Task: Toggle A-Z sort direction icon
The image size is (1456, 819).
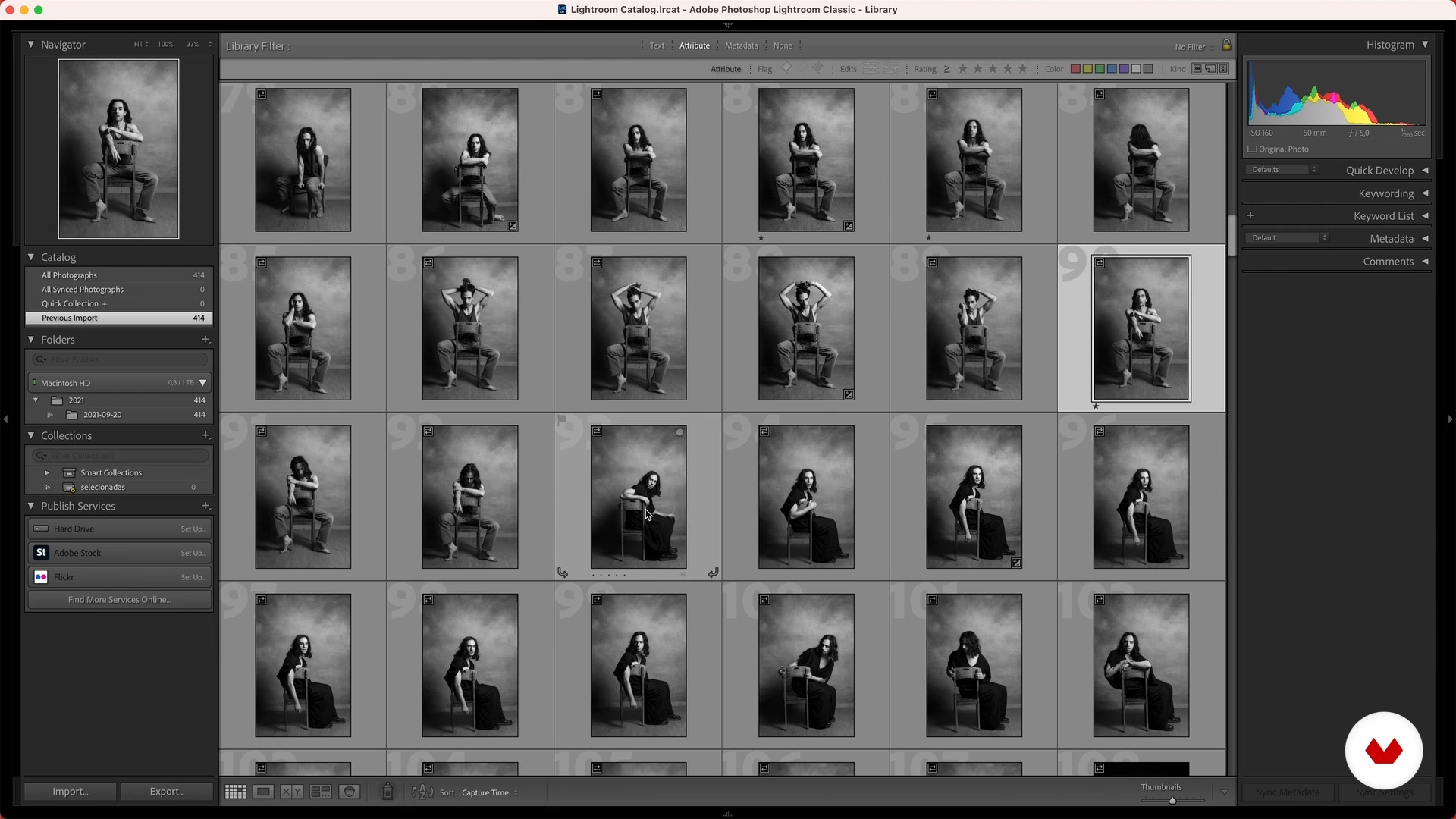Action: click(x=422, y=792)
